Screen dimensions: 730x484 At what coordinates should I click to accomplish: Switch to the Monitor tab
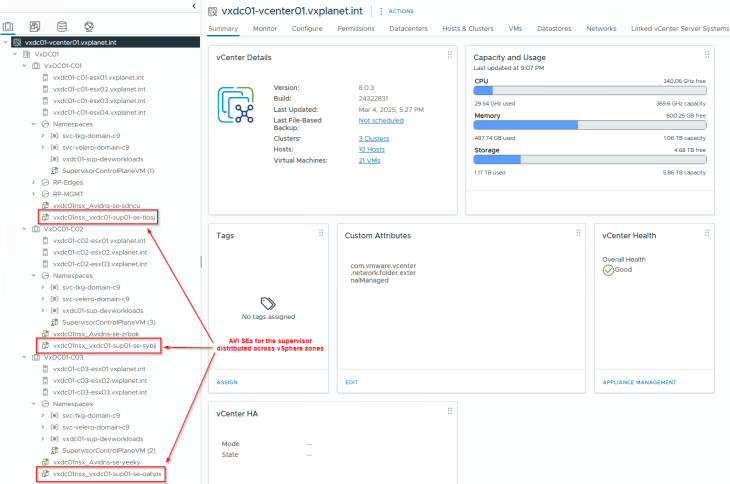pos(265,29)
